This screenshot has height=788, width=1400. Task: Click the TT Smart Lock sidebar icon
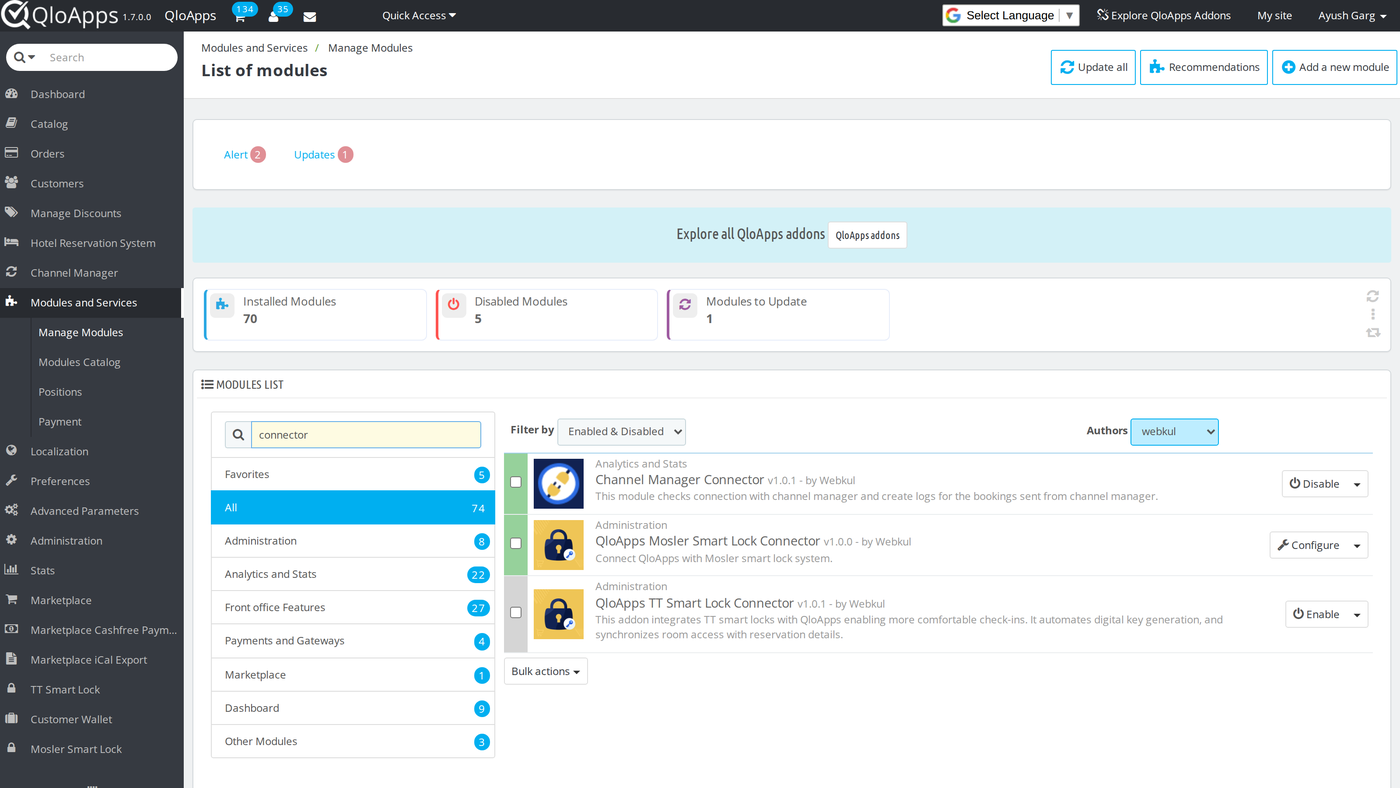(12, 689)
